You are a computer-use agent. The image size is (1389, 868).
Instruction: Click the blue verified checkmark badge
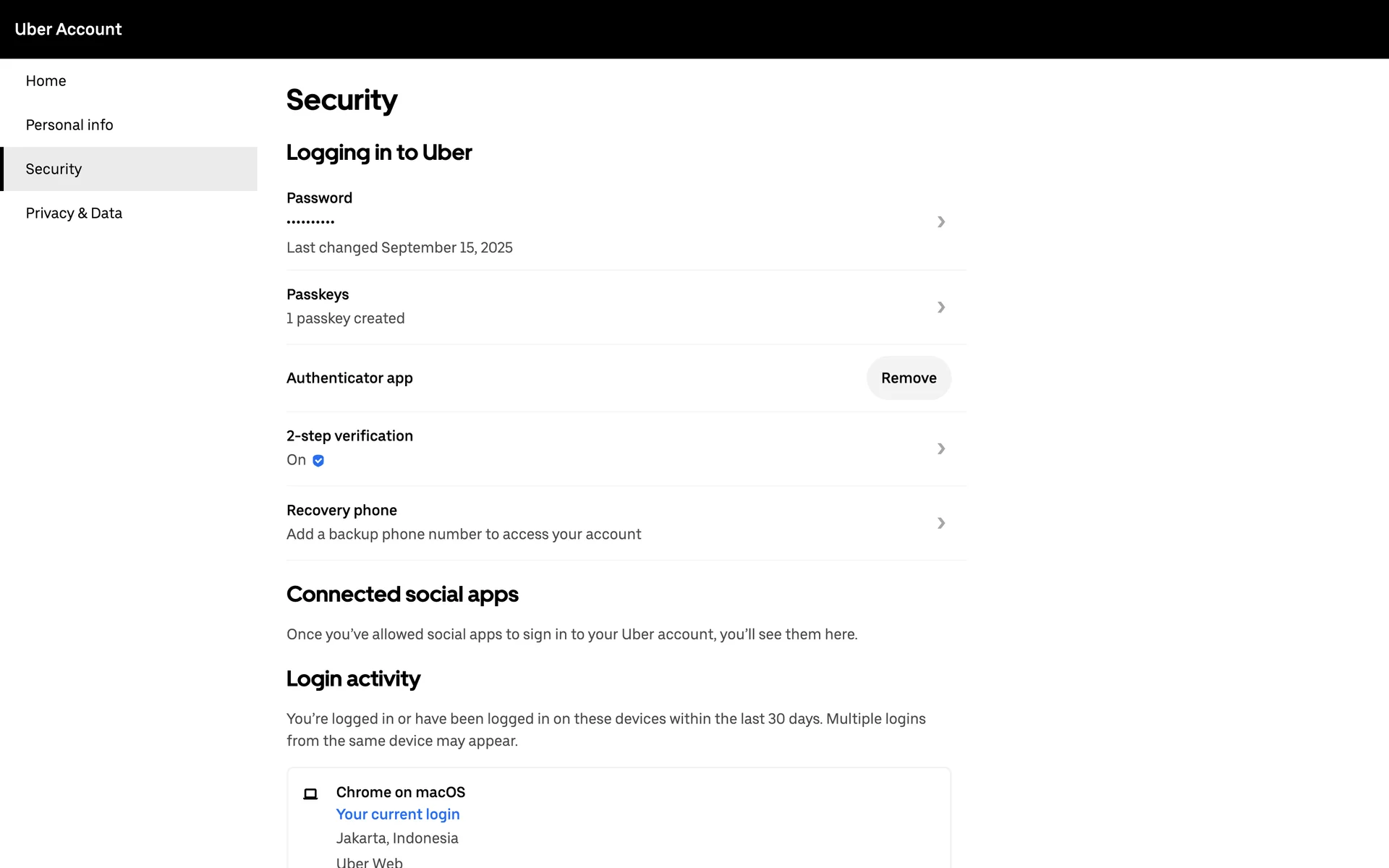point(318,461)
